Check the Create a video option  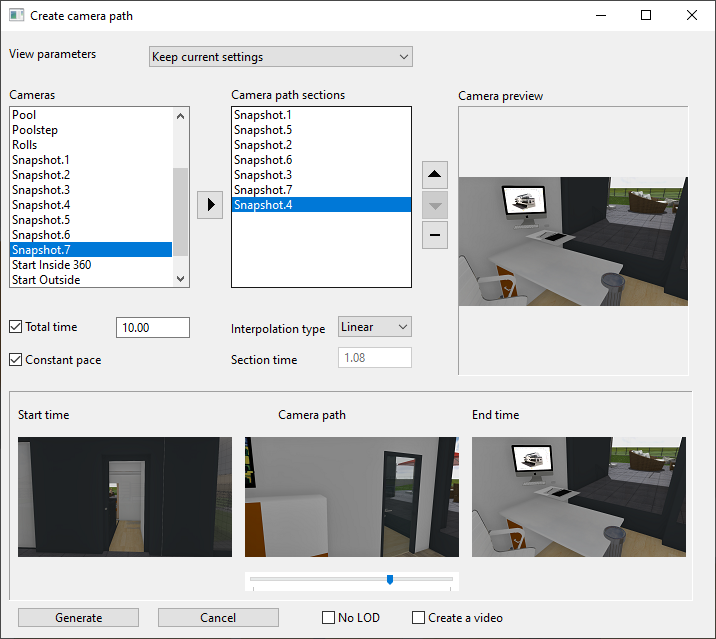click(x=419, y=618)
